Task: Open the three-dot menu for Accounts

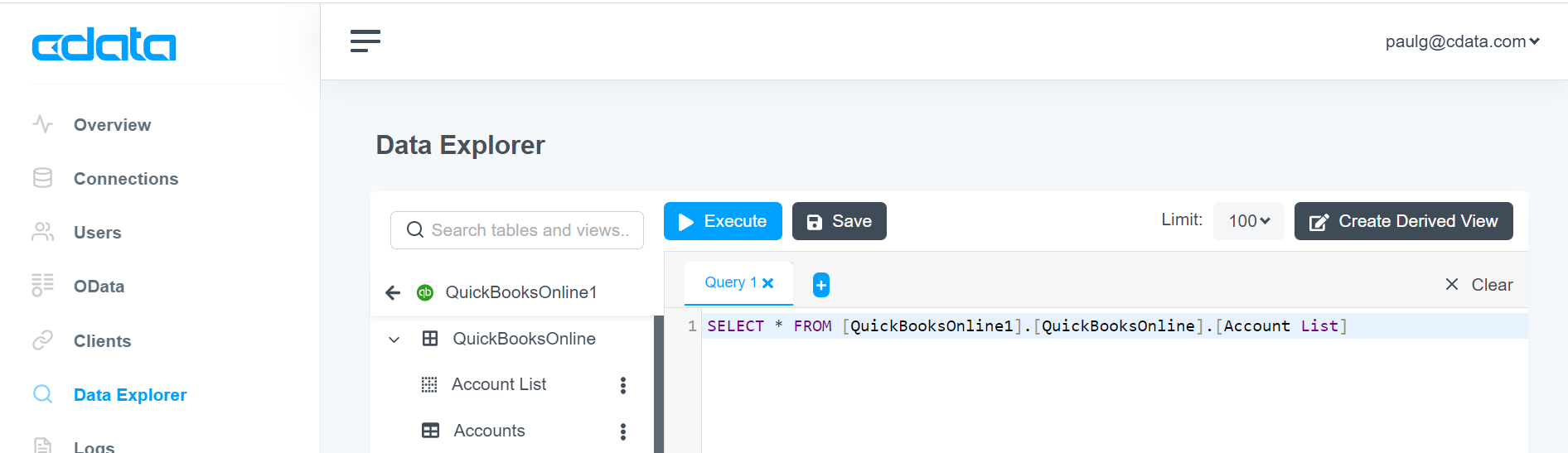Action: (623, 431)
